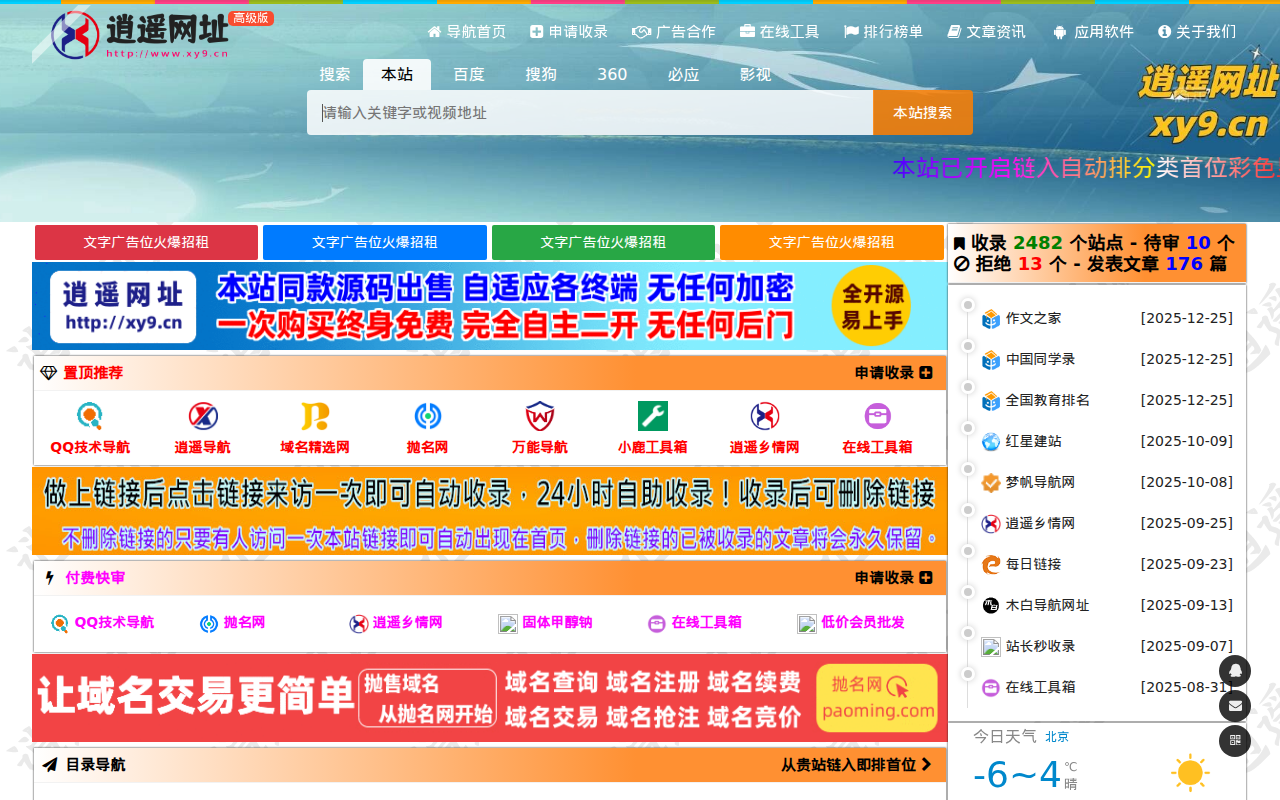Select the 域名精选网 icon
This screenshot has height=800, width=1280.
[314, 415]
